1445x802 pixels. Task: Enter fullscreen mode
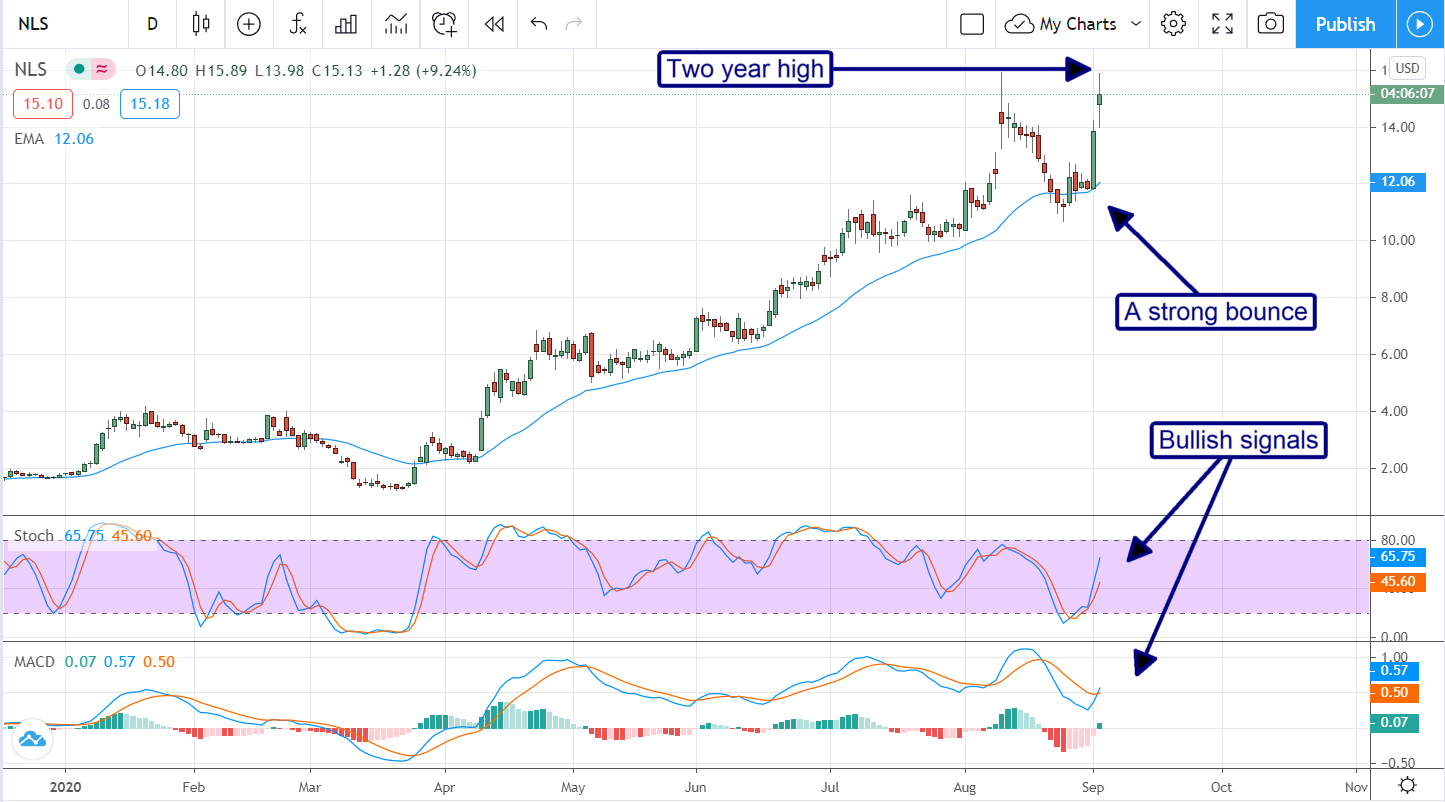1222,24
